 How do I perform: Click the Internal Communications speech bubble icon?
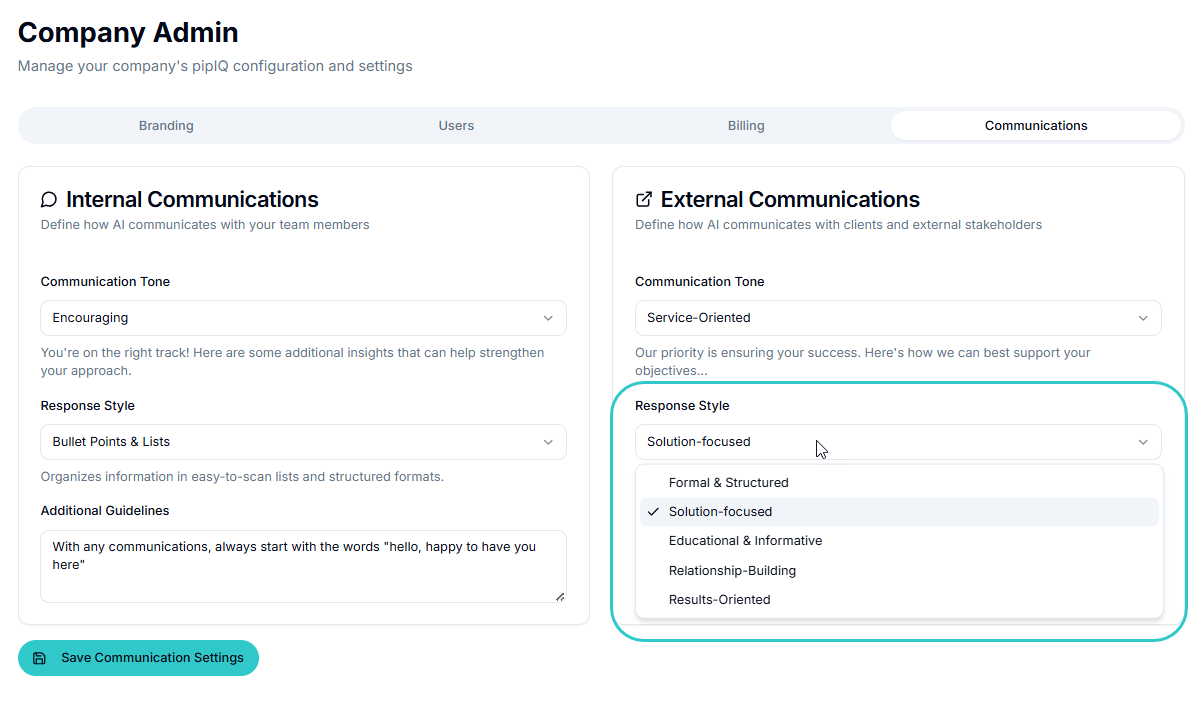(49, 200)
